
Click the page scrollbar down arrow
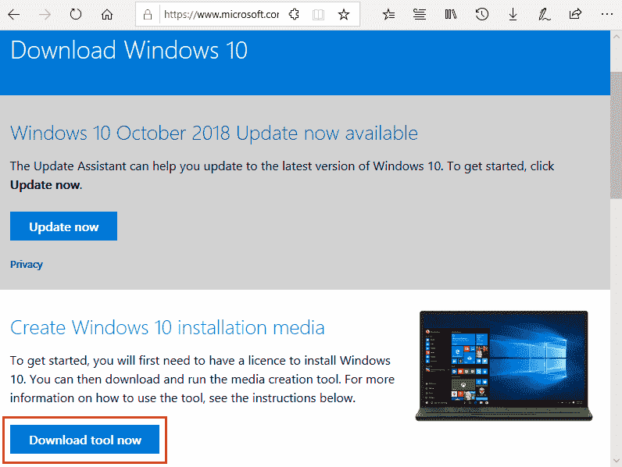click(x=616, y=461)
